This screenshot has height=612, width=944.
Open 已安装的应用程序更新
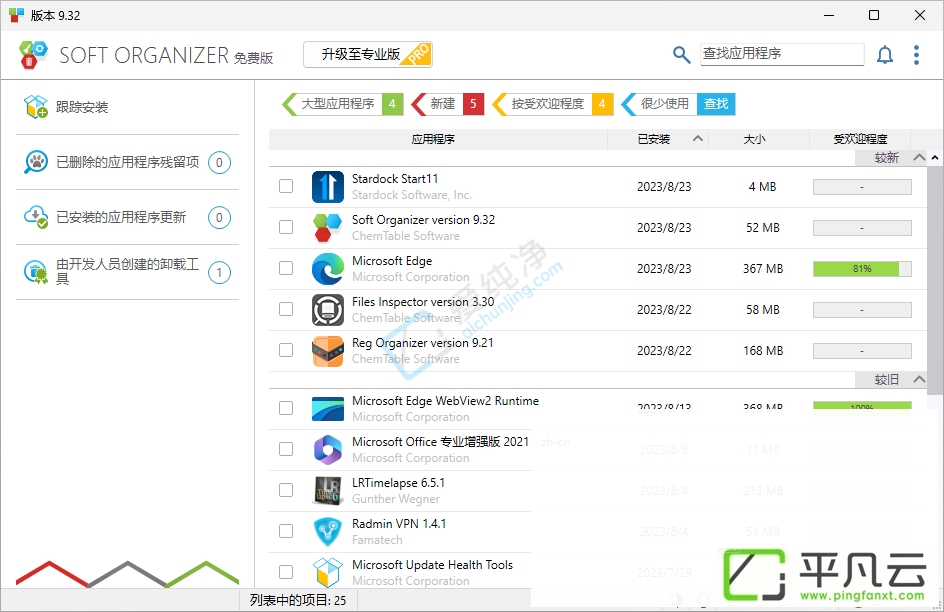(x=128, y=217)
